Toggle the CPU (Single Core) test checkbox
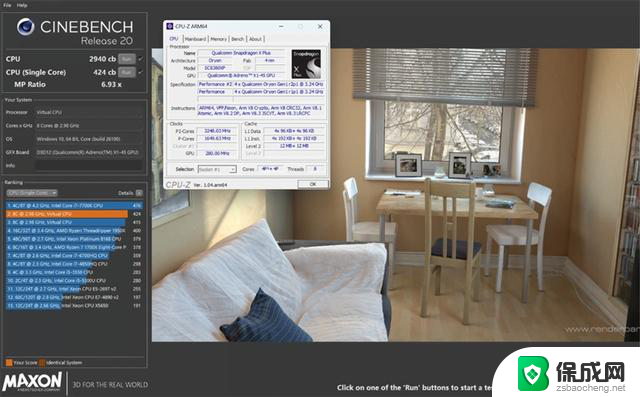This screenshot has width=640, height=397. 141,72
